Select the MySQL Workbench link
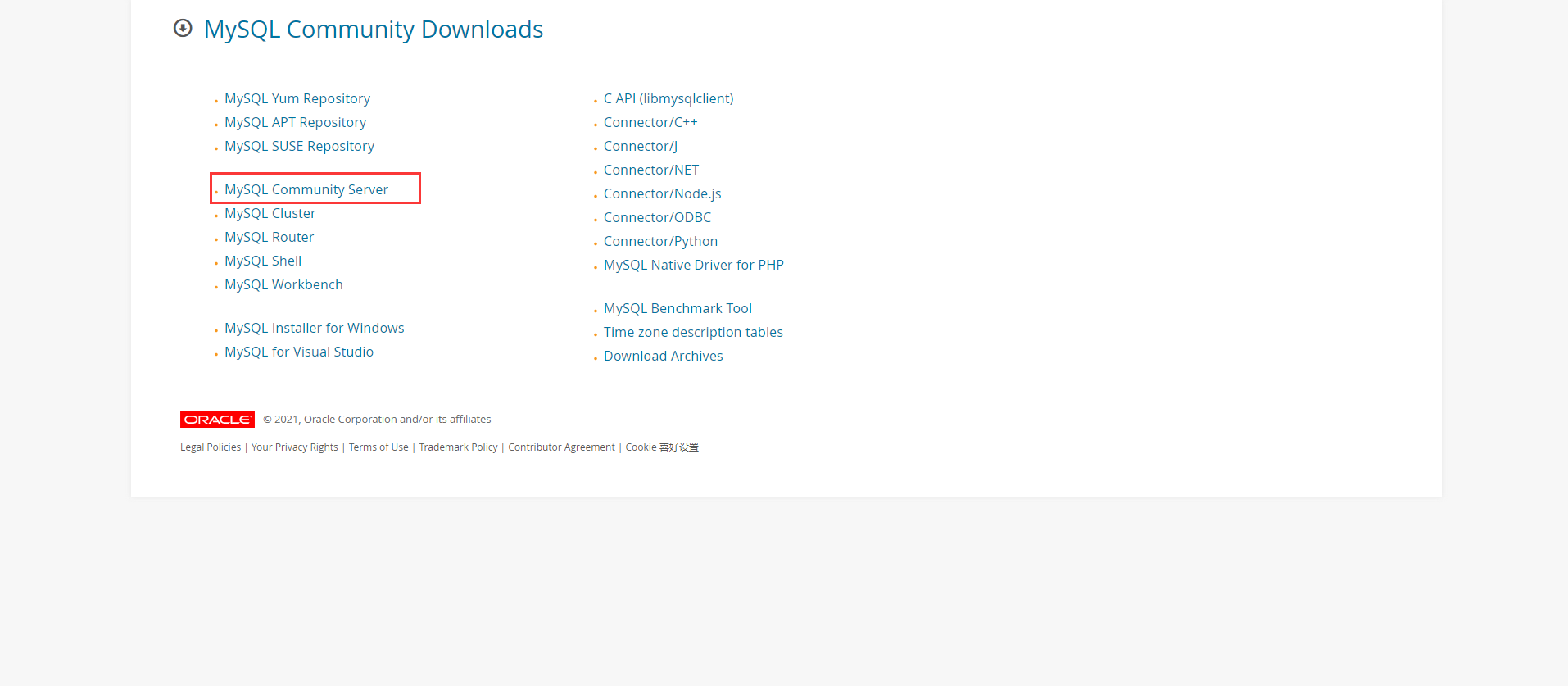This screenshot has height=686, width=1568. click(x=283, y=284)
